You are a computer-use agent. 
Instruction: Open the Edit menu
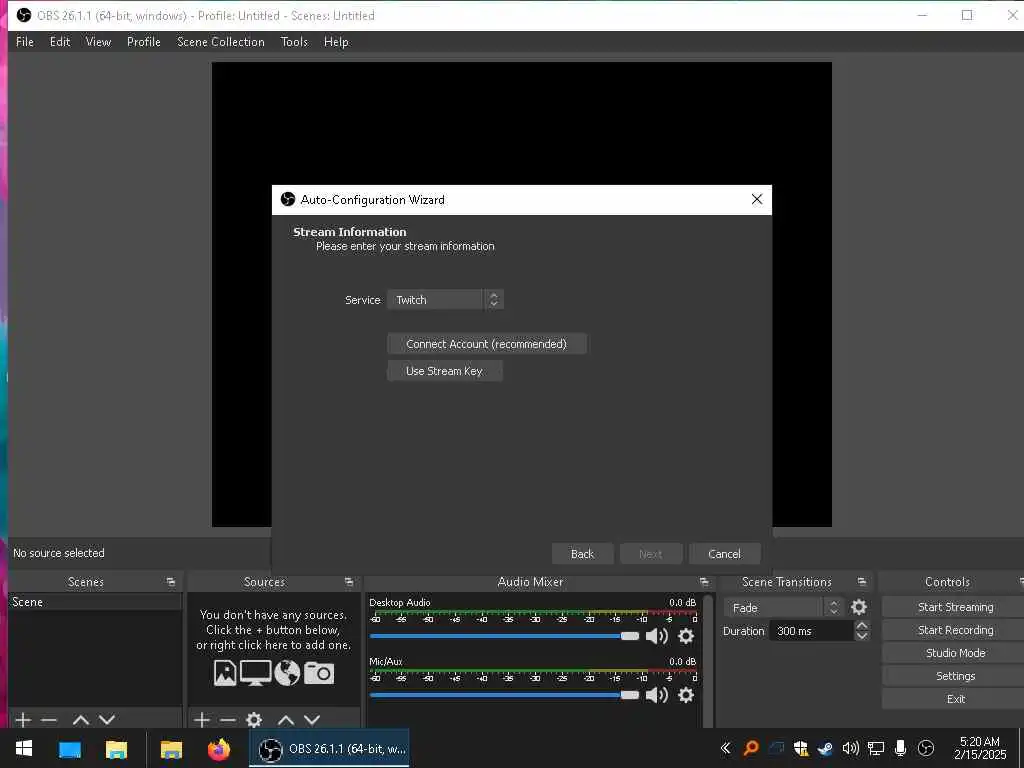pos(60,42)
